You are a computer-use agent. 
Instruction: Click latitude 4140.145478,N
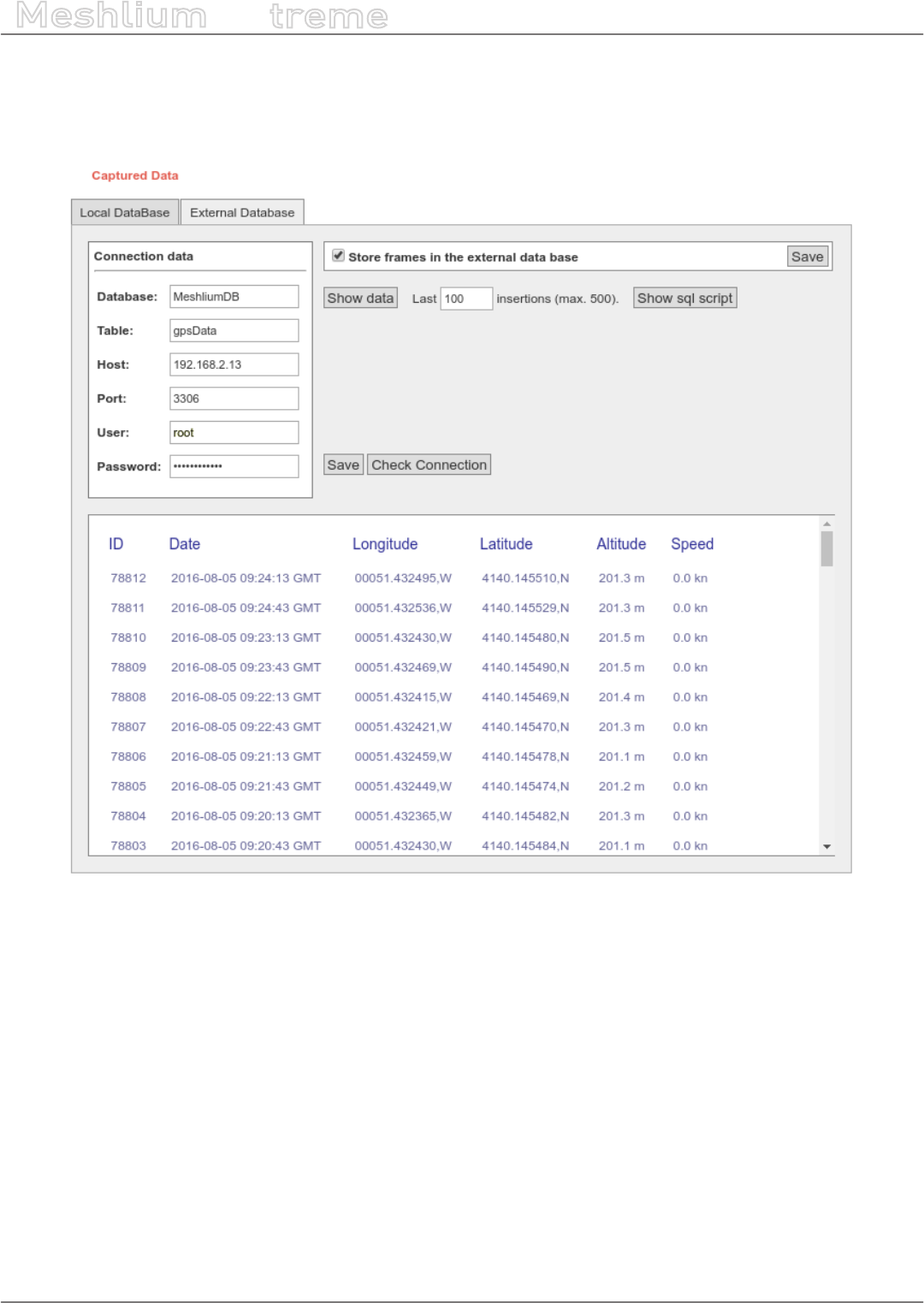point(525,756)
